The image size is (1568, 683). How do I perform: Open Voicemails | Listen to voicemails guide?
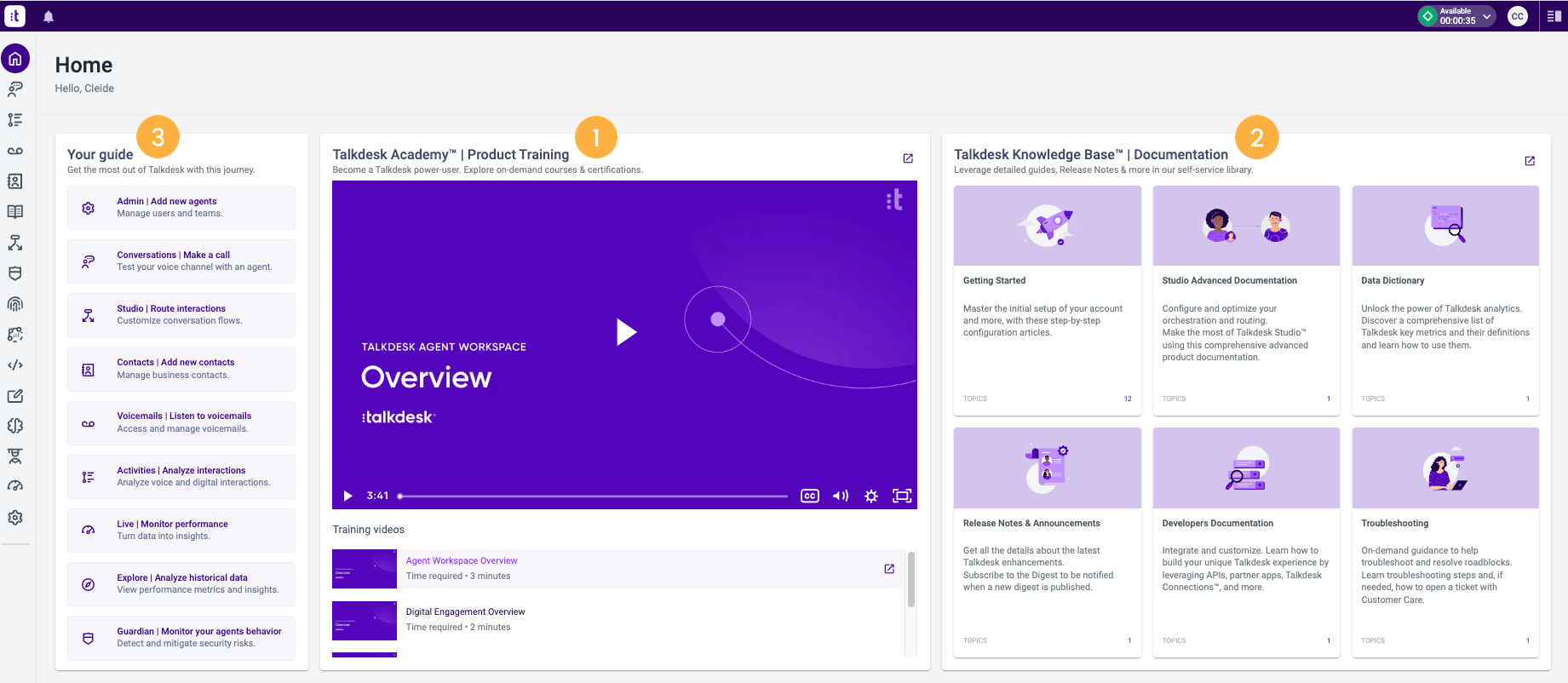point(181,422)
